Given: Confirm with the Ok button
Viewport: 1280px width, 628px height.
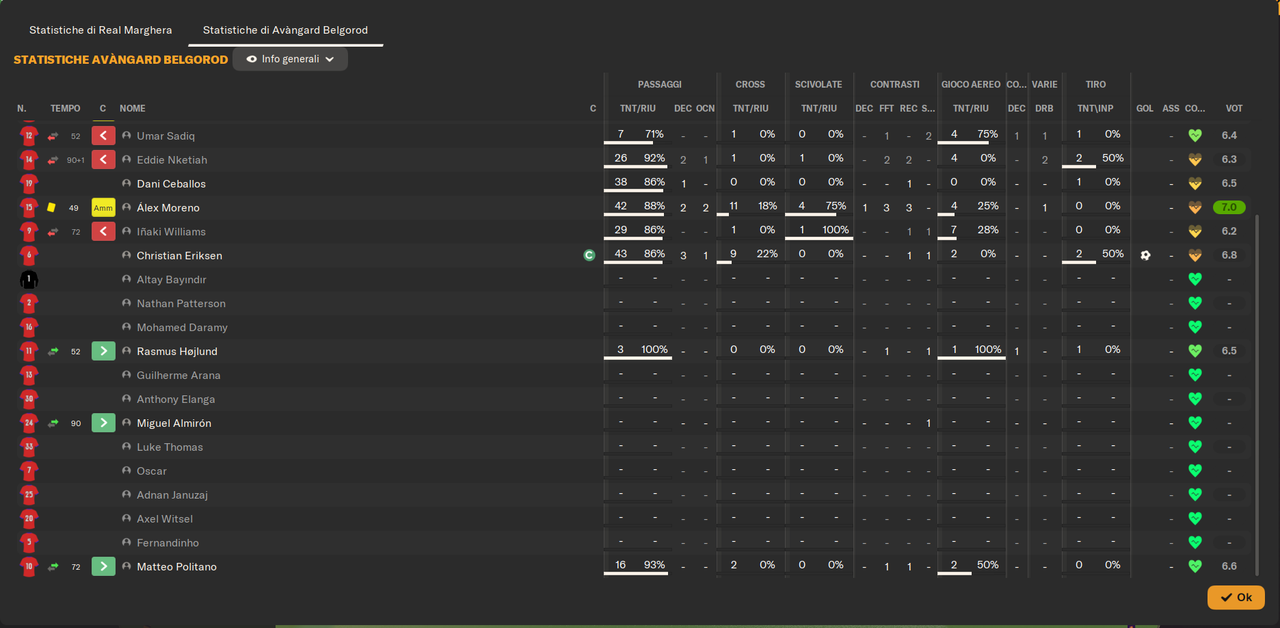Looking at the screenshot, I should (x=1236, y=597).
